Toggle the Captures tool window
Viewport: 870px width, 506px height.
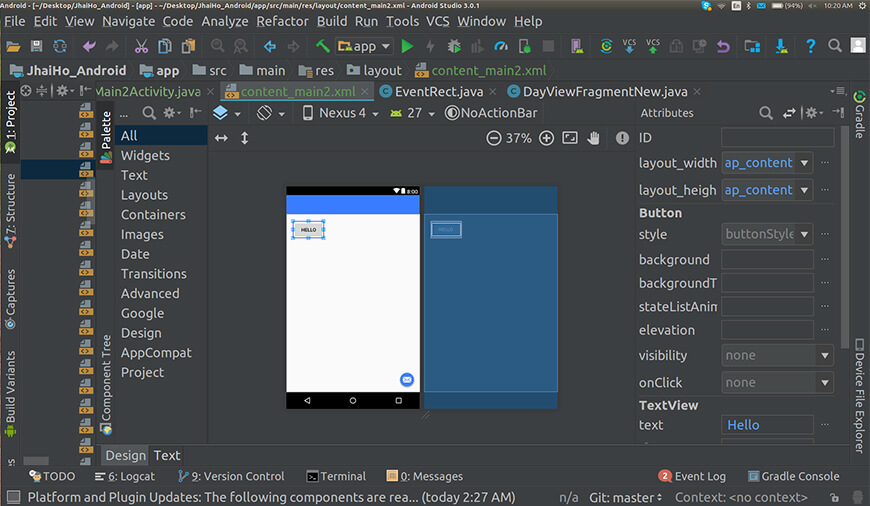(x=10, y=300)
